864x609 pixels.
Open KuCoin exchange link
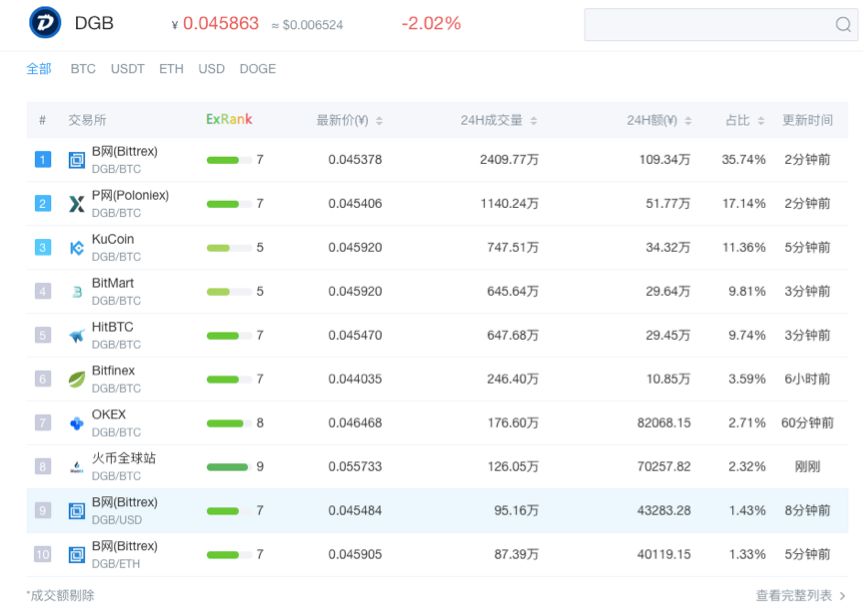(113, 239)
